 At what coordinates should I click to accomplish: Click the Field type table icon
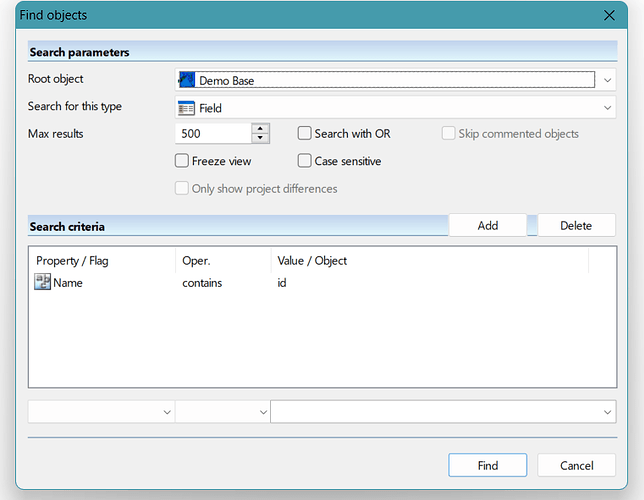187,107
